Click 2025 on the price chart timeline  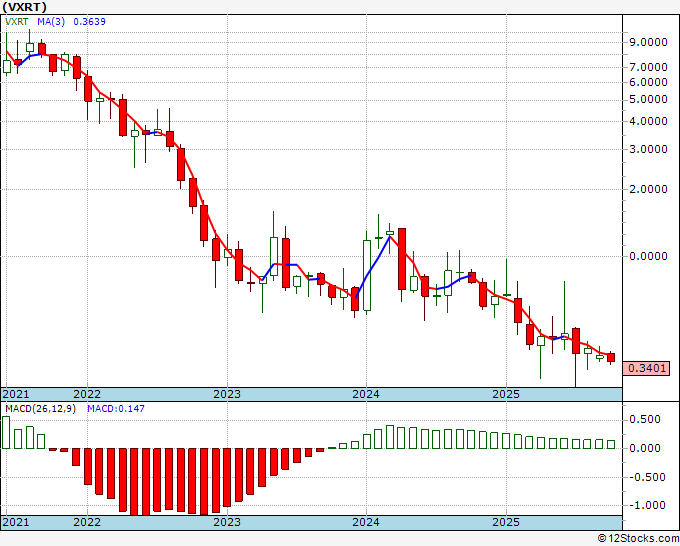506,394
